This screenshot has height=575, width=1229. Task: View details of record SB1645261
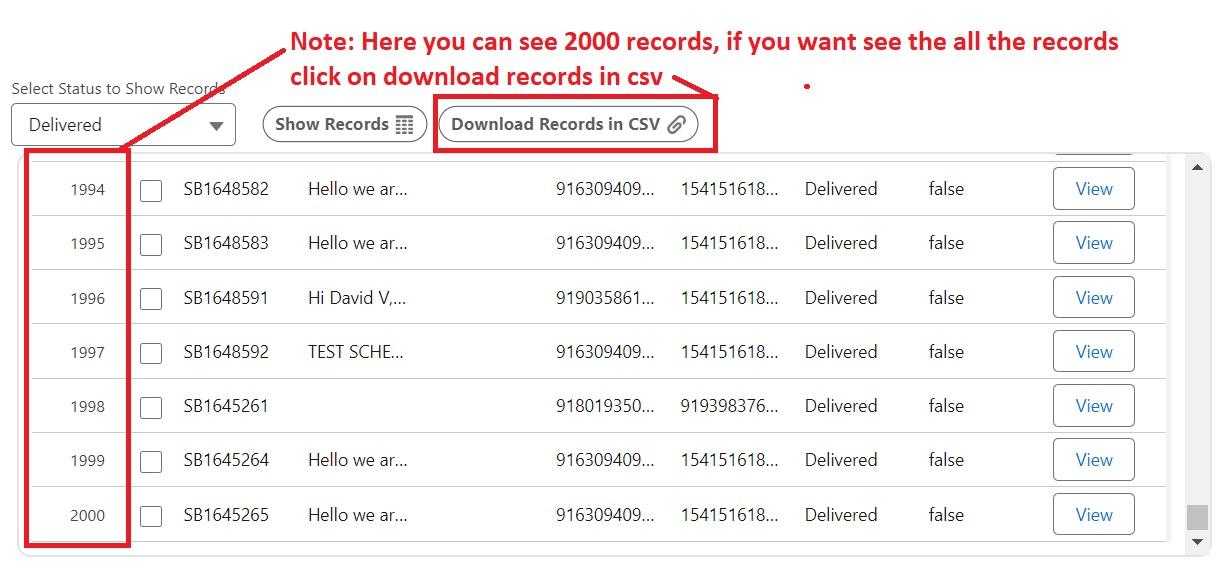click(1094, 406)
